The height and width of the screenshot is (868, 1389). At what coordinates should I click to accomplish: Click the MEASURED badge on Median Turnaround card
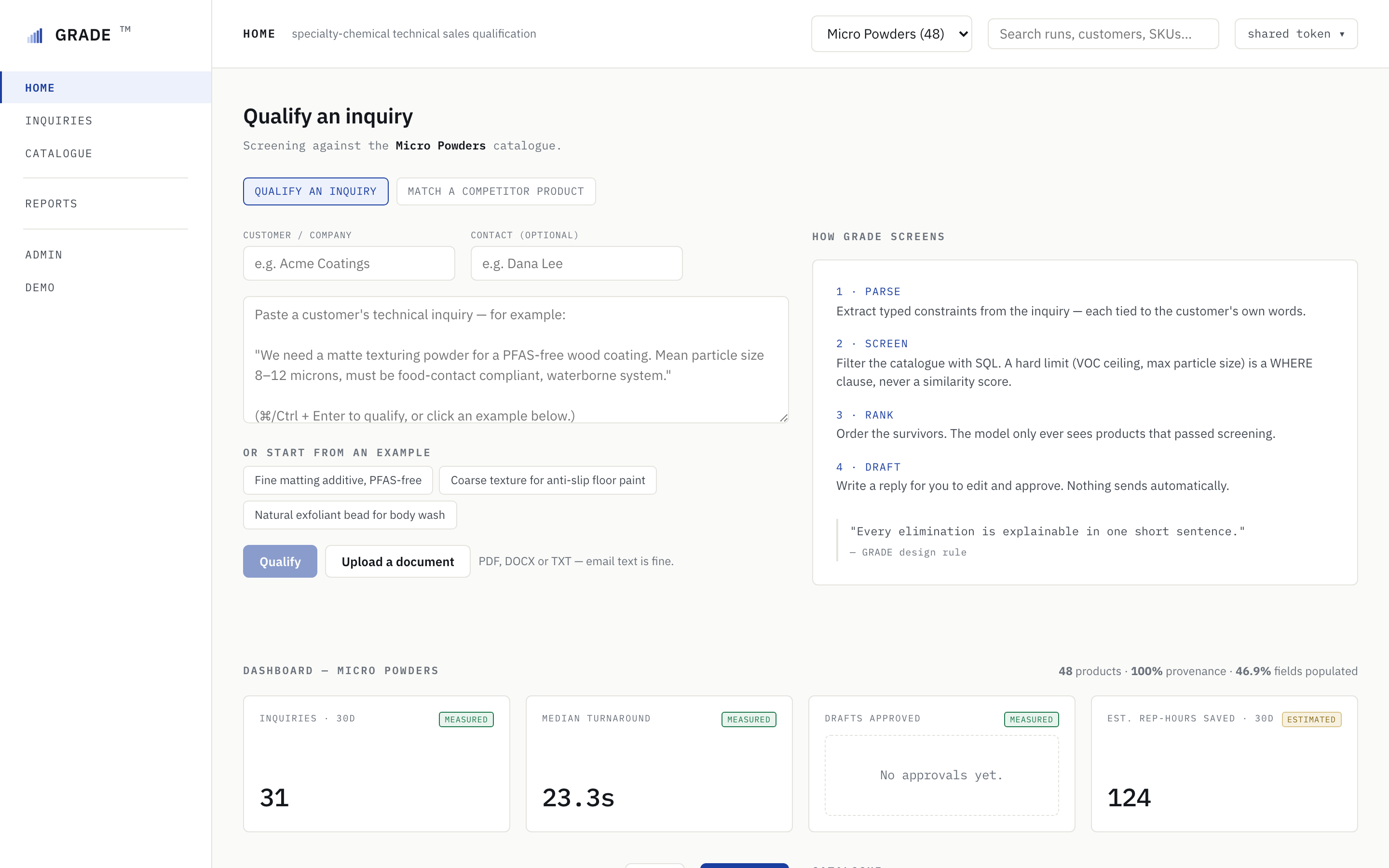(x=749, y=720)
